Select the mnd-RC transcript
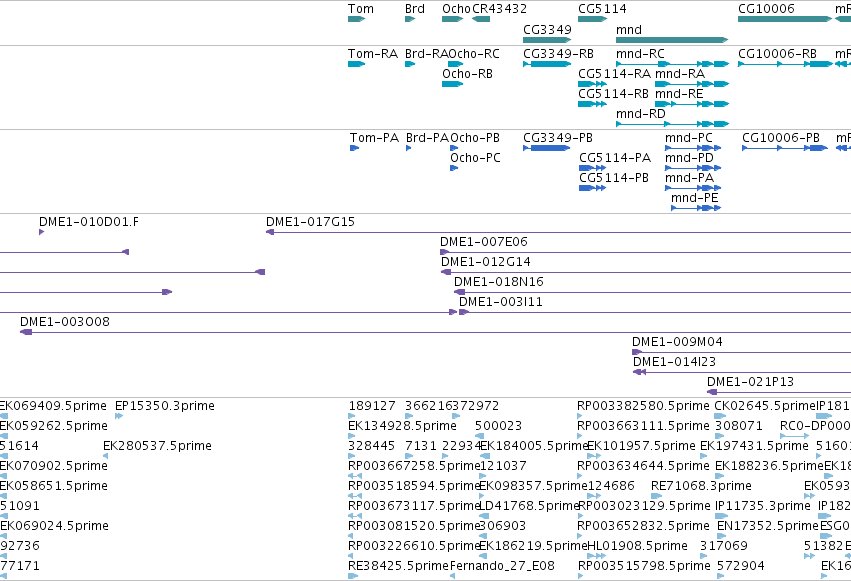Image resolution: width=851 pixels, height=581 pixels. [x=672, y=64]
